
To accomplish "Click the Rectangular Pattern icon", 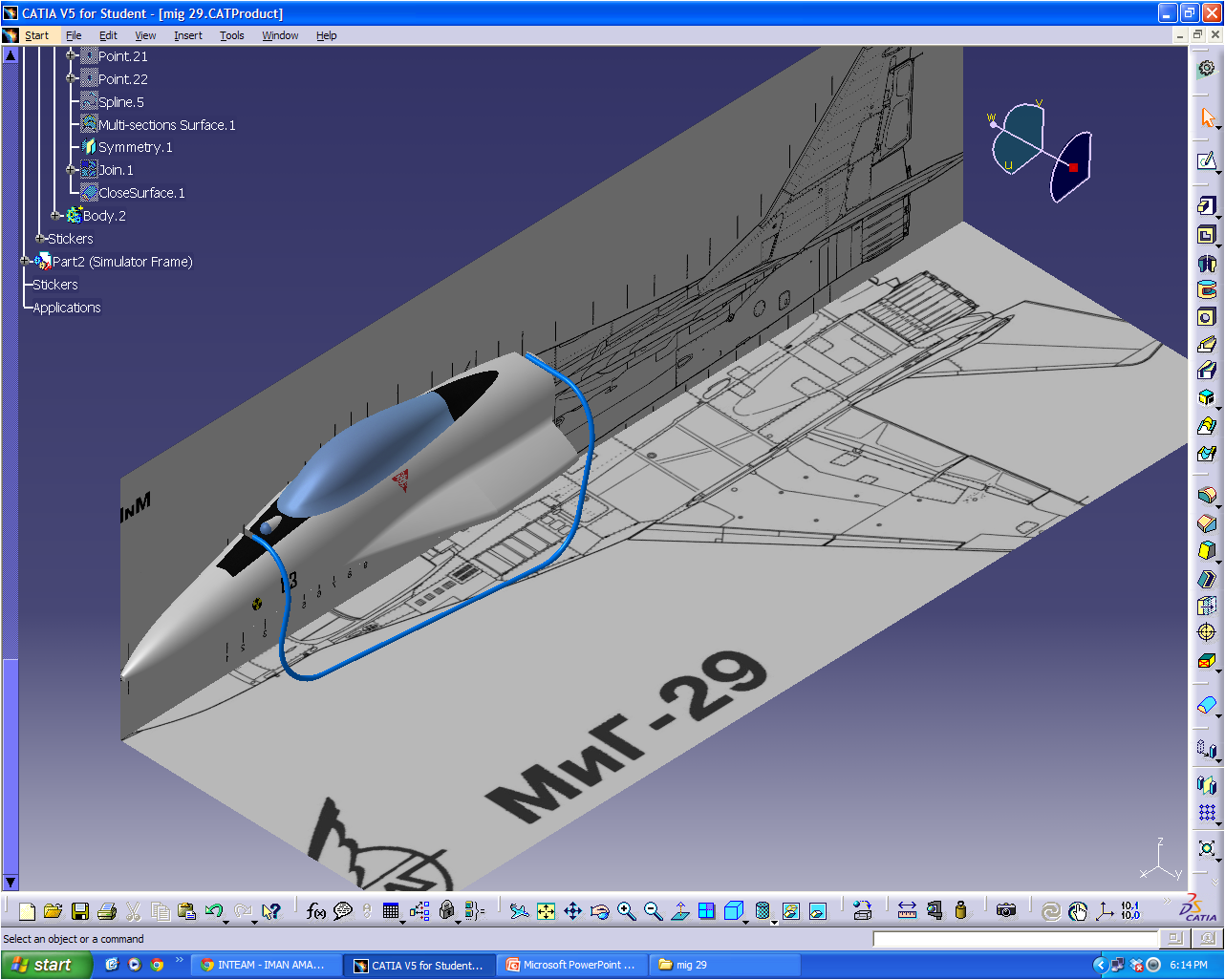I will pyautogui.click(x=1207, y=813).
